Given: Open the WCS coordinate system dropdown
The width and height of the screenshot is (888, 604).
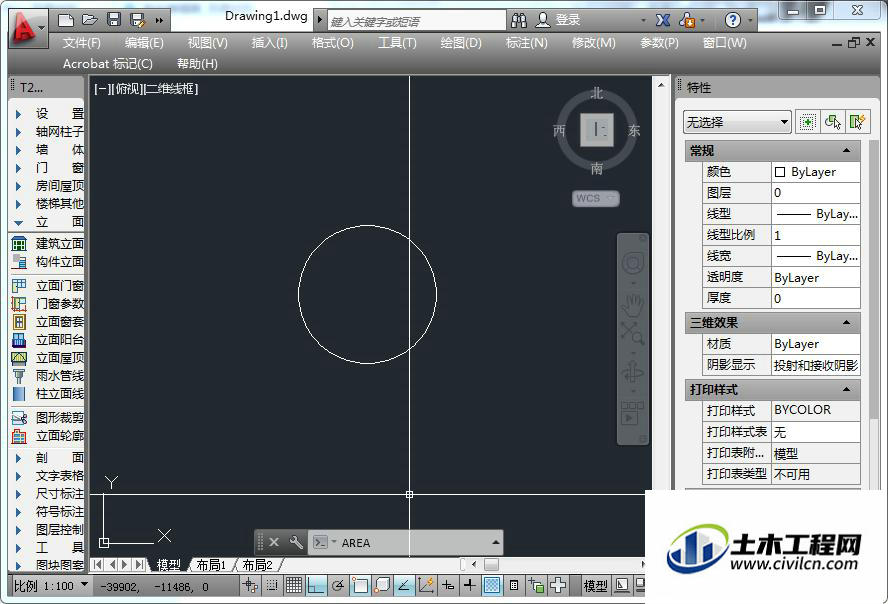Looking at the screenshot, I should (596, 198).
